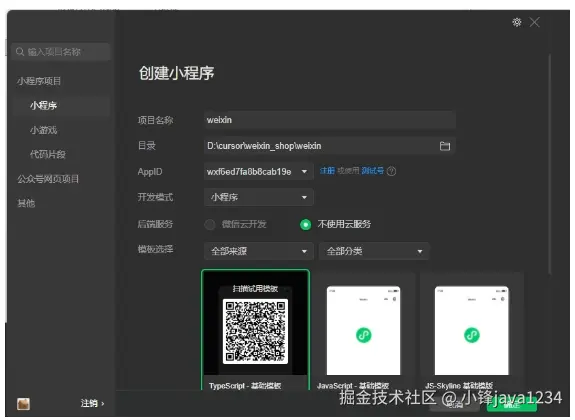The image size is (575, 420).
Task: Click the 项目名称 input field containing weixin
Action: [x=329, y=120]
